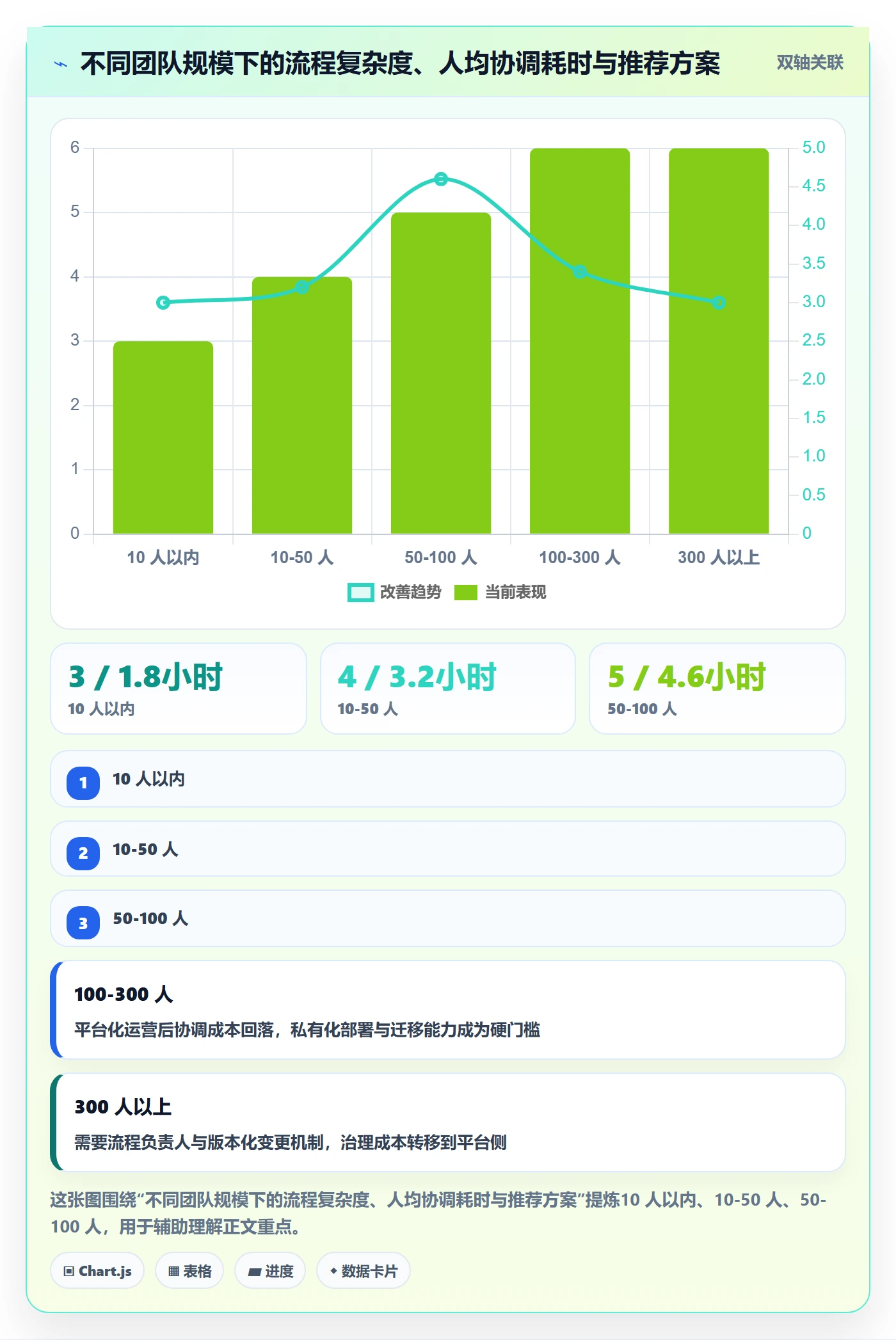Click the x-axis label 100-300 人
896x1340 pixels.
[x=580, y=557]
